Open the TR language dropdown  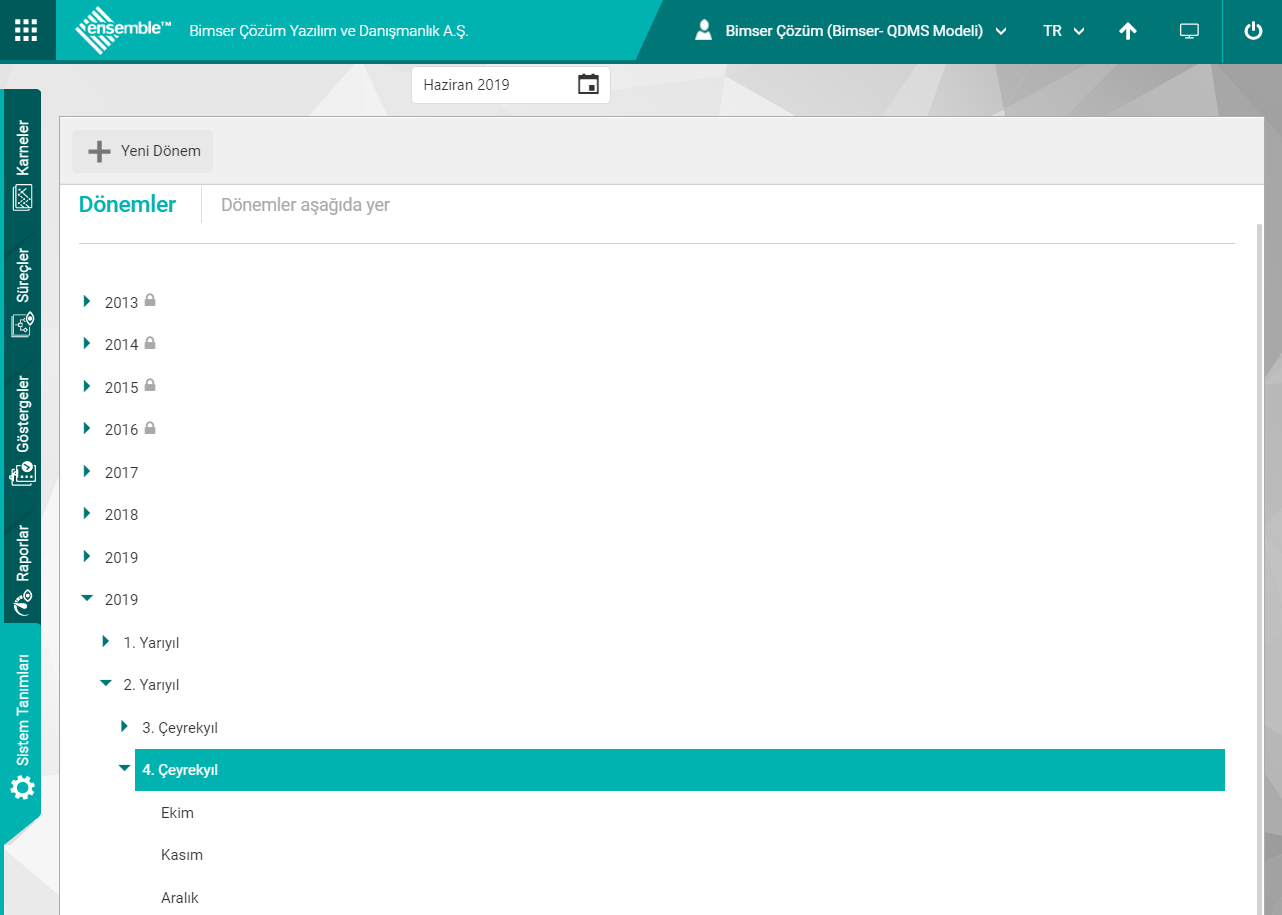(x=1063, y=31)
